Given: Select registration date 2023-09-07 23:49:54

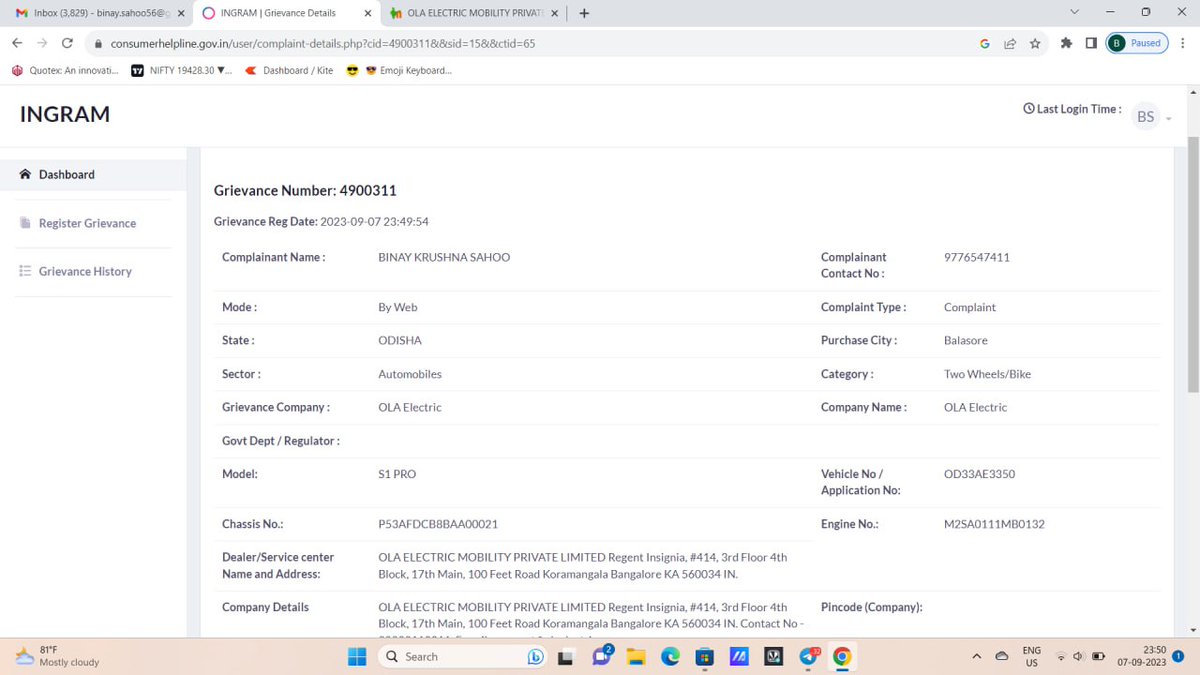Looking at the screenshot, I should point(375,221).
